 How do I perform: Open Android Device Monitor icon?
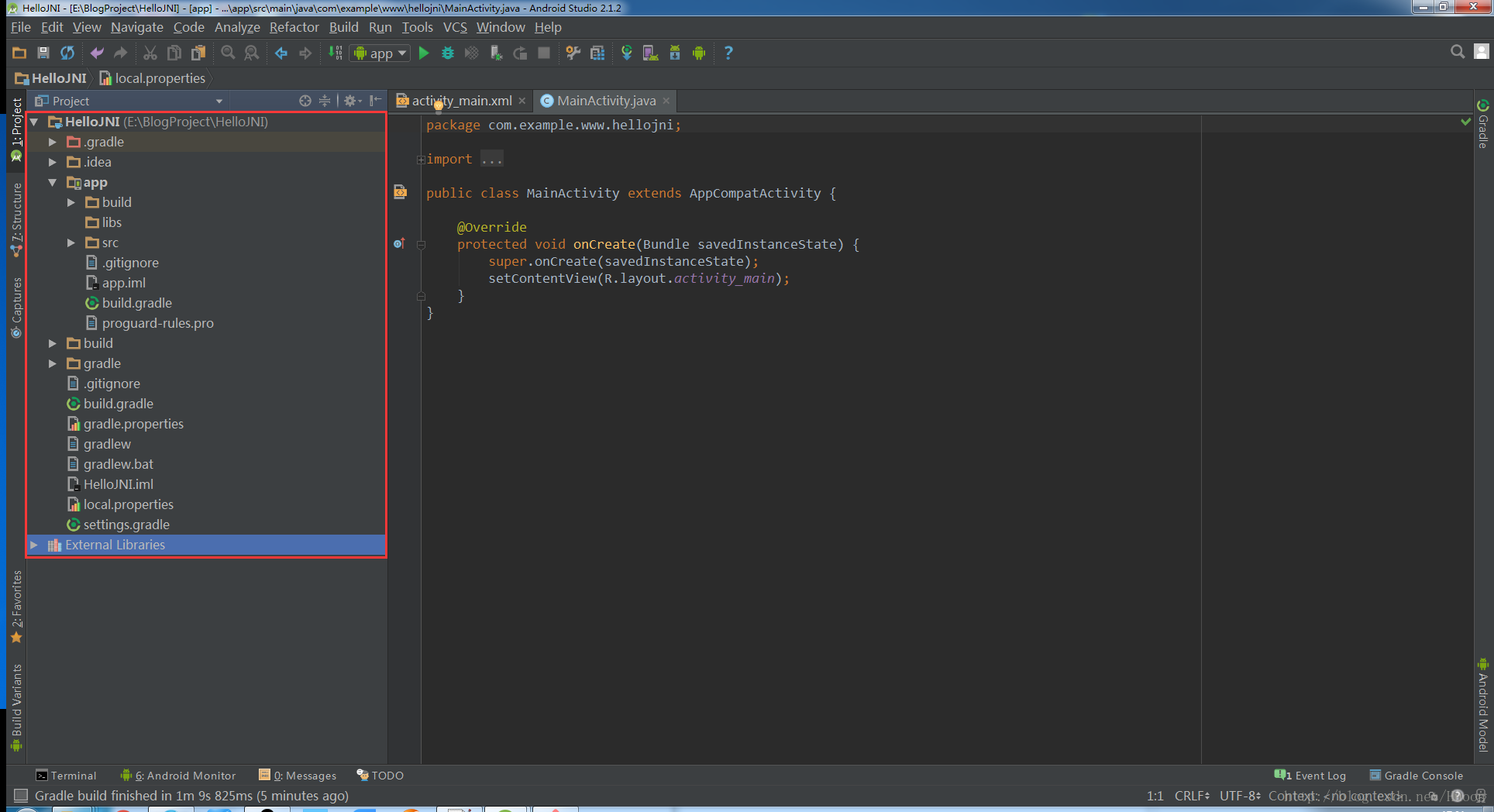[x=699, y=53]
